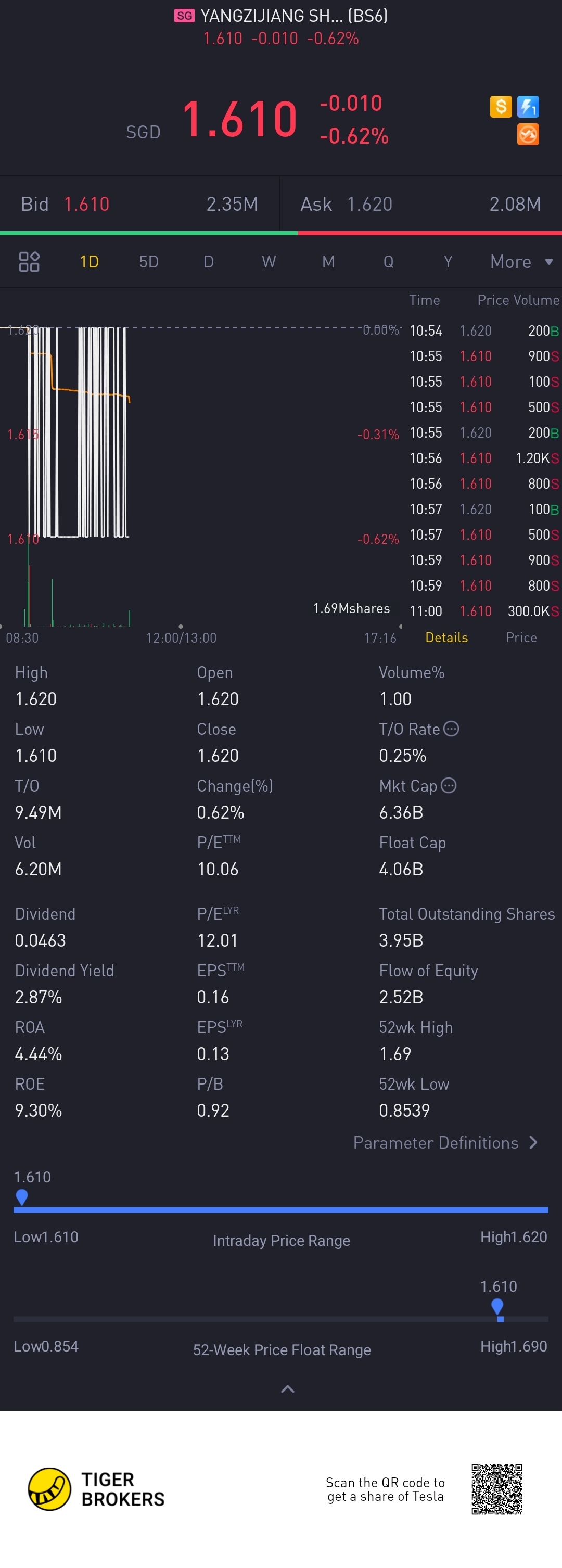The image size is (562, 1568).
Task: Open the More timeframes dropdown
Action: (521, 262)
